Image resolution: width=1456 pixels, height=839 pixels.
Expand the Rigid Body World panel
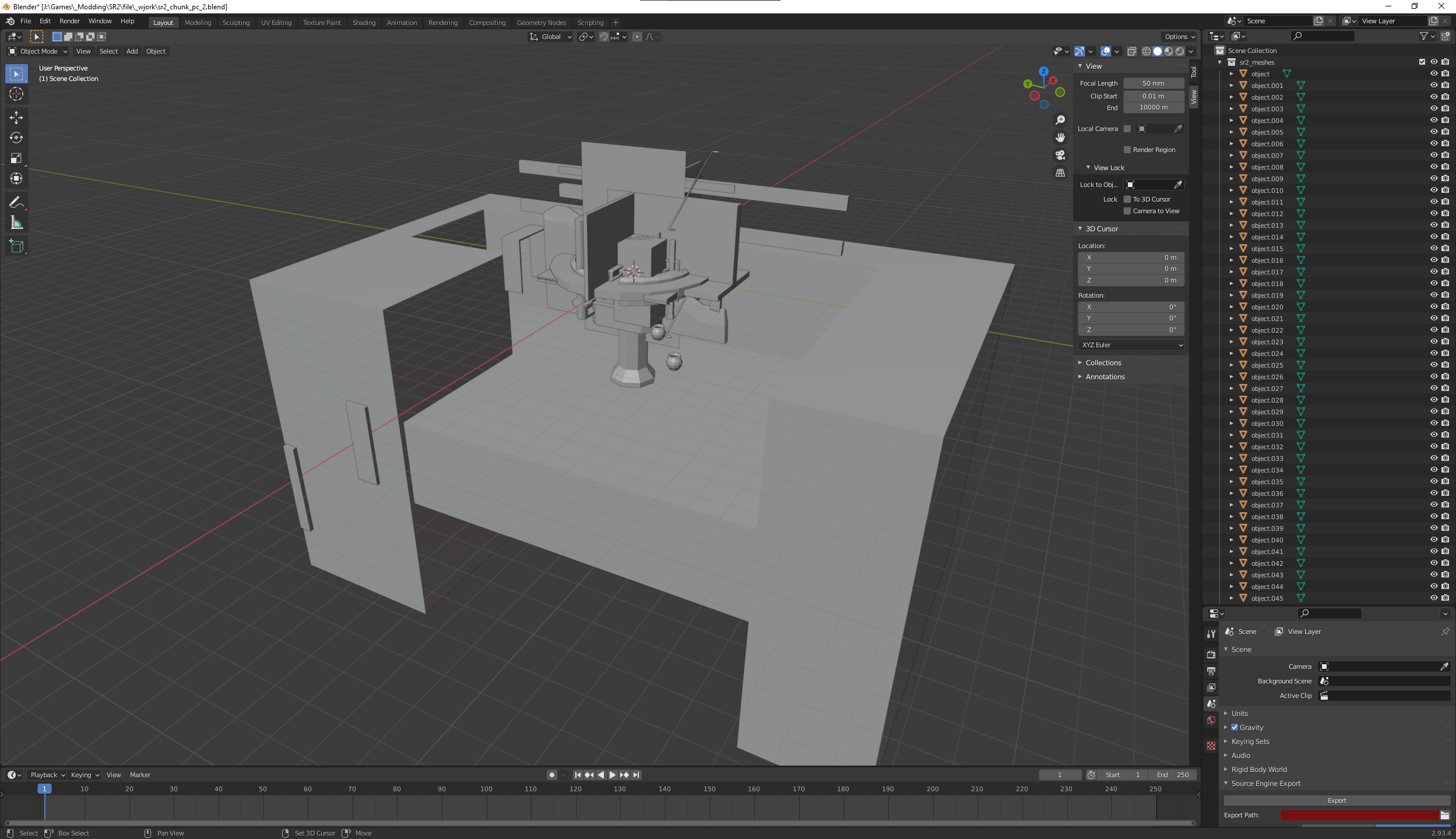tap(1258, 769)
